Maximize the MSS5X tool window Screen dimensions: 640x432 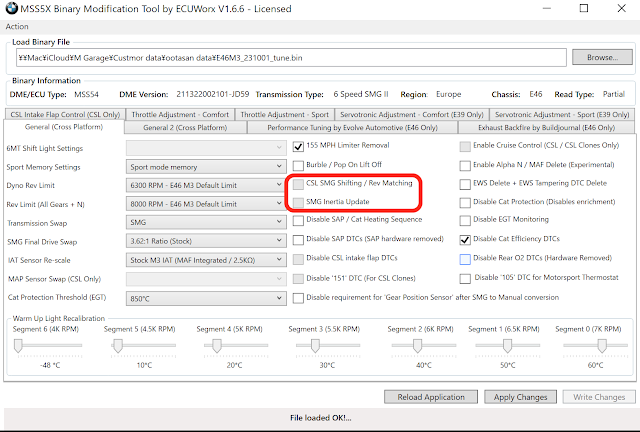(584, 9)
